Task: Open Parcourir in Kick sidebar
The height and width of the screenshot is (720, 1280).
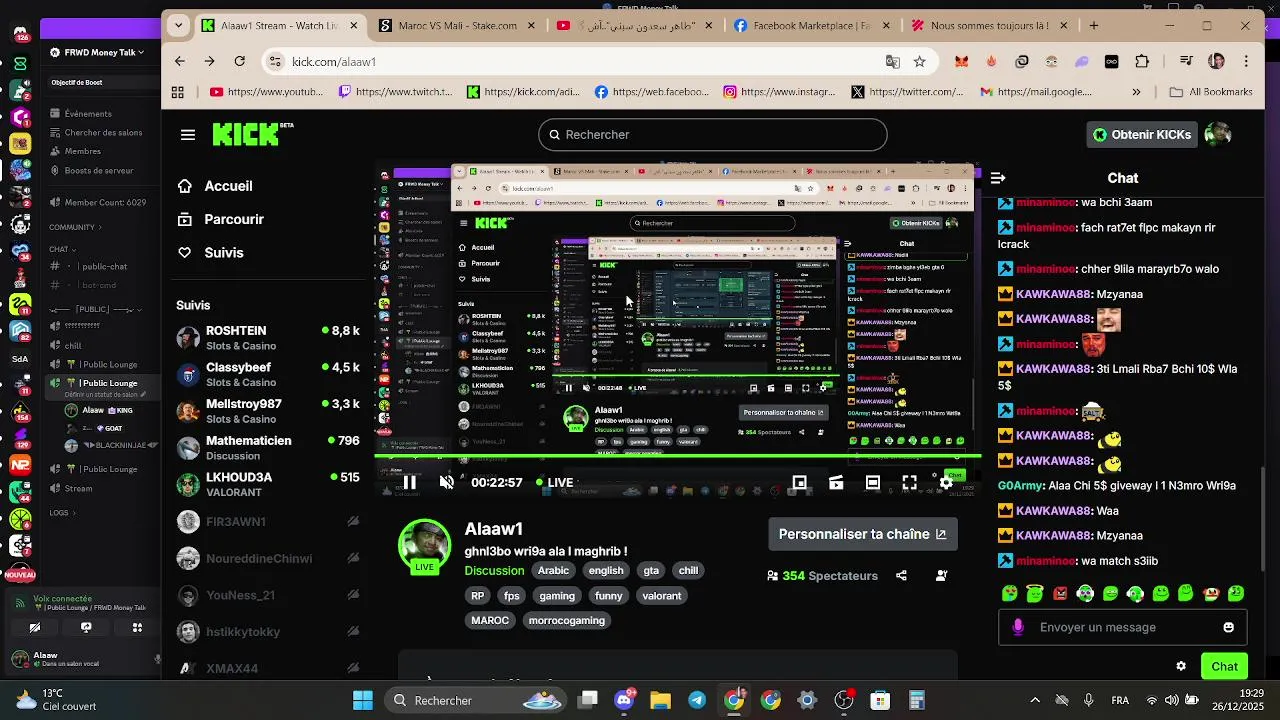Action: (221, 219)
